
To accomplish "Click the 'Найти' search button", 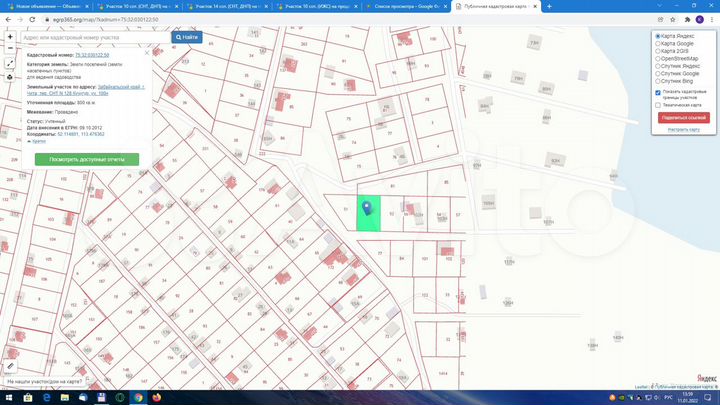I will click(187, 37).
